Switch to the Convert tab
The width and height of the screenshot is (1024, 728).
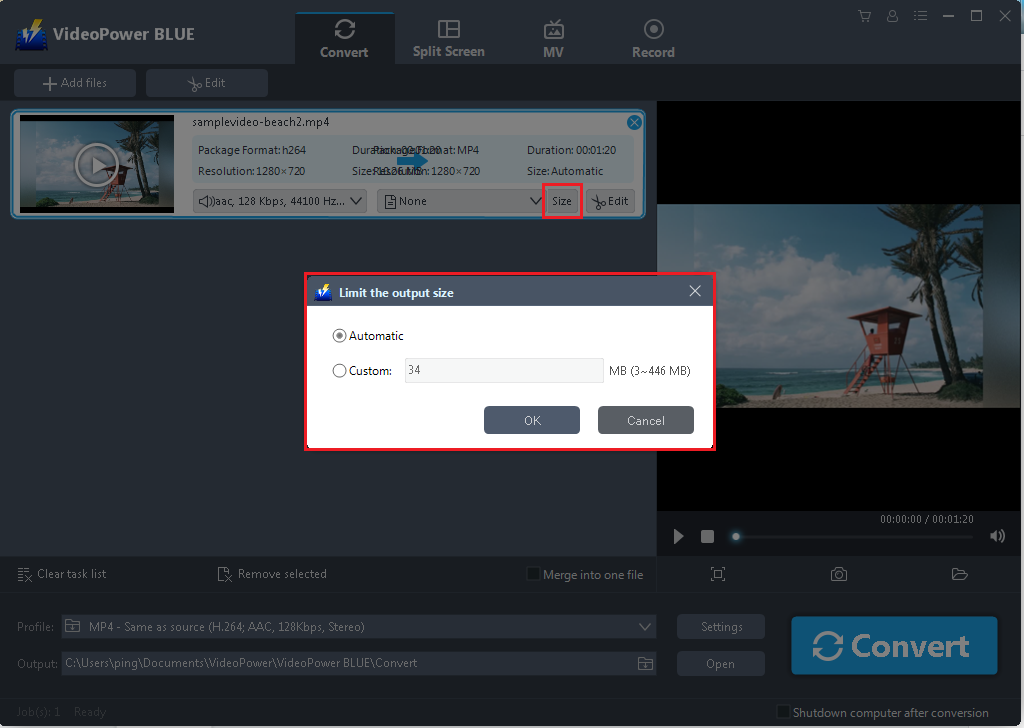(344, 37)
